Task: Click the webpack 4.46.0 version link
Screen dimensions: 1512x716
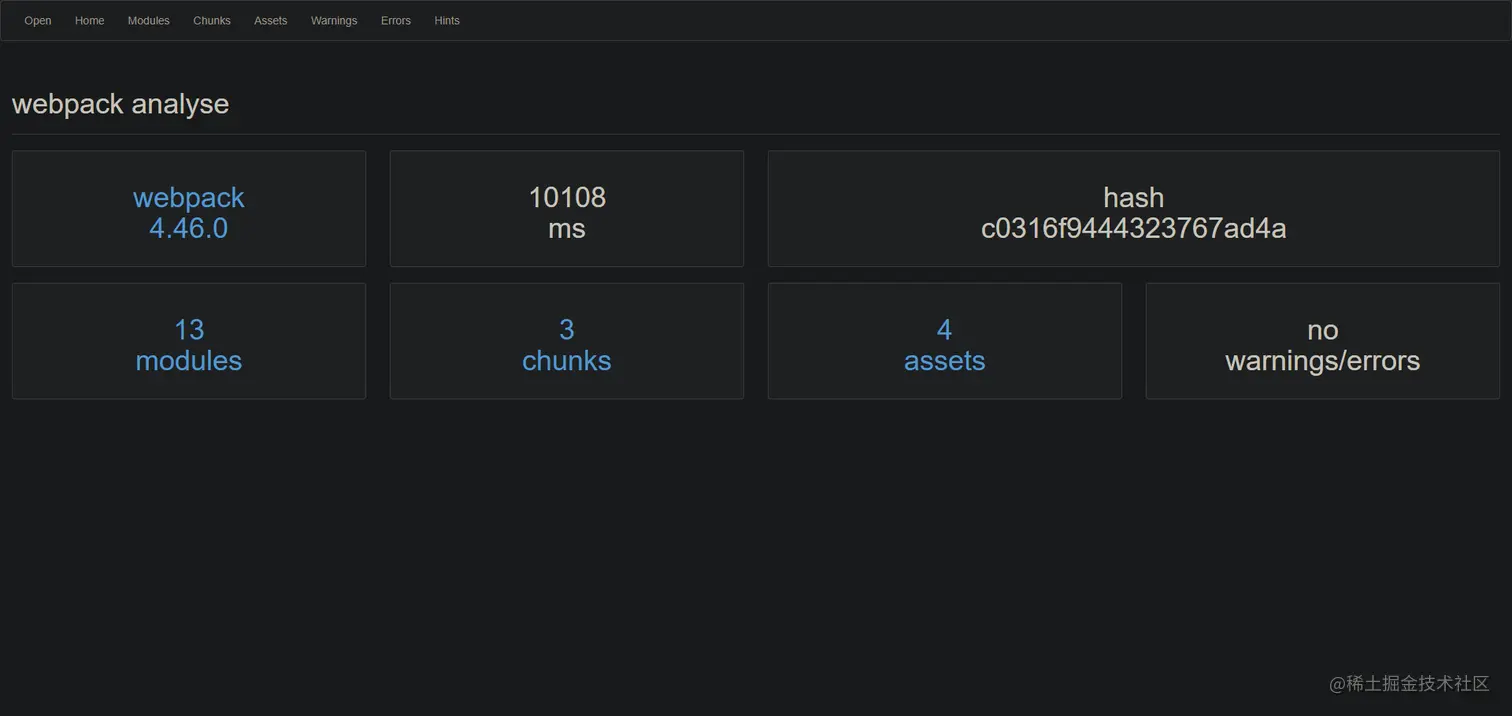Action: point(189,213)
